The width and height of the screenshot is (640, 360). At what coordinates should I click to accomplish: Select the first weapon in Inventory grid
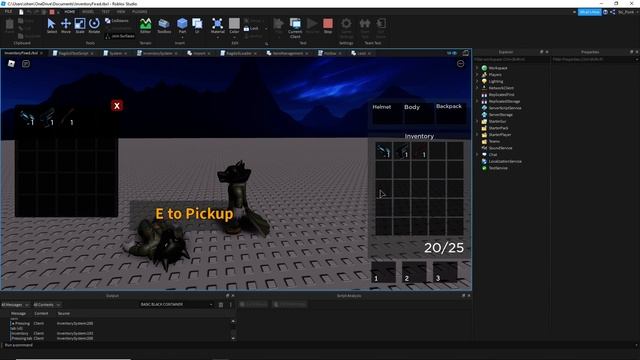pos(383,151)
